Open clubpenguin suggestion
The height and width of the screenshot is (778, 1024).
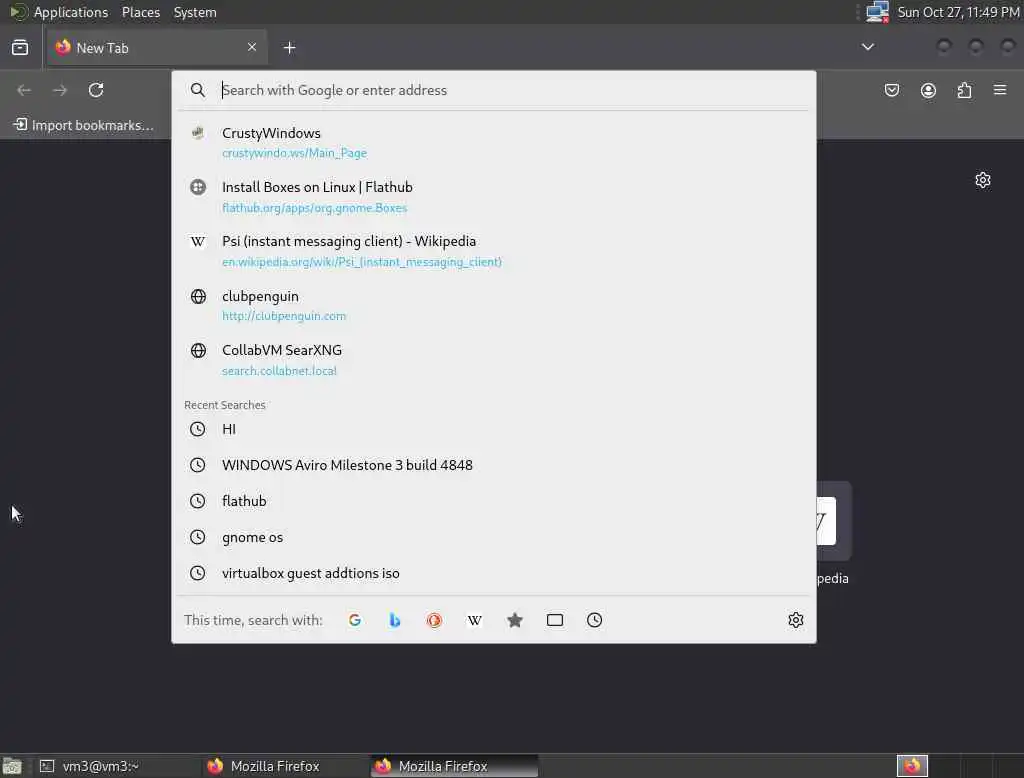click(x=494, y=306)
